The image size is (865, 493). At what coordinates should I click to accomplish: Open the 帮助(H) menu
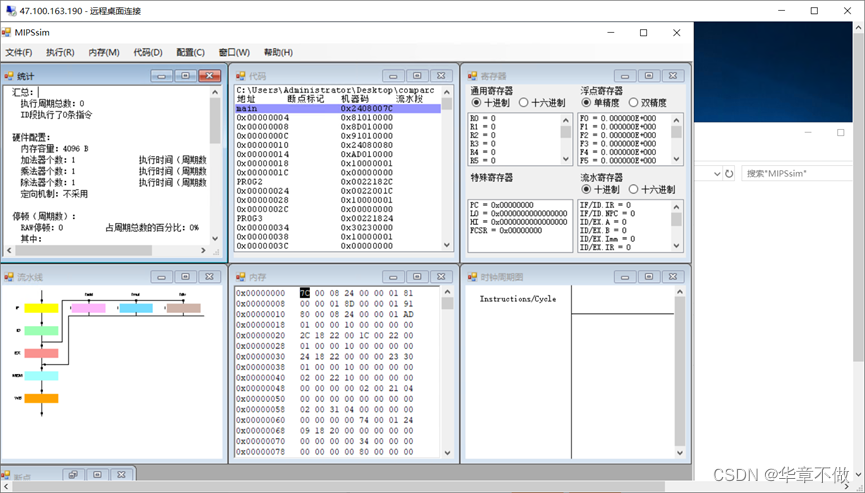click(278, 52)
